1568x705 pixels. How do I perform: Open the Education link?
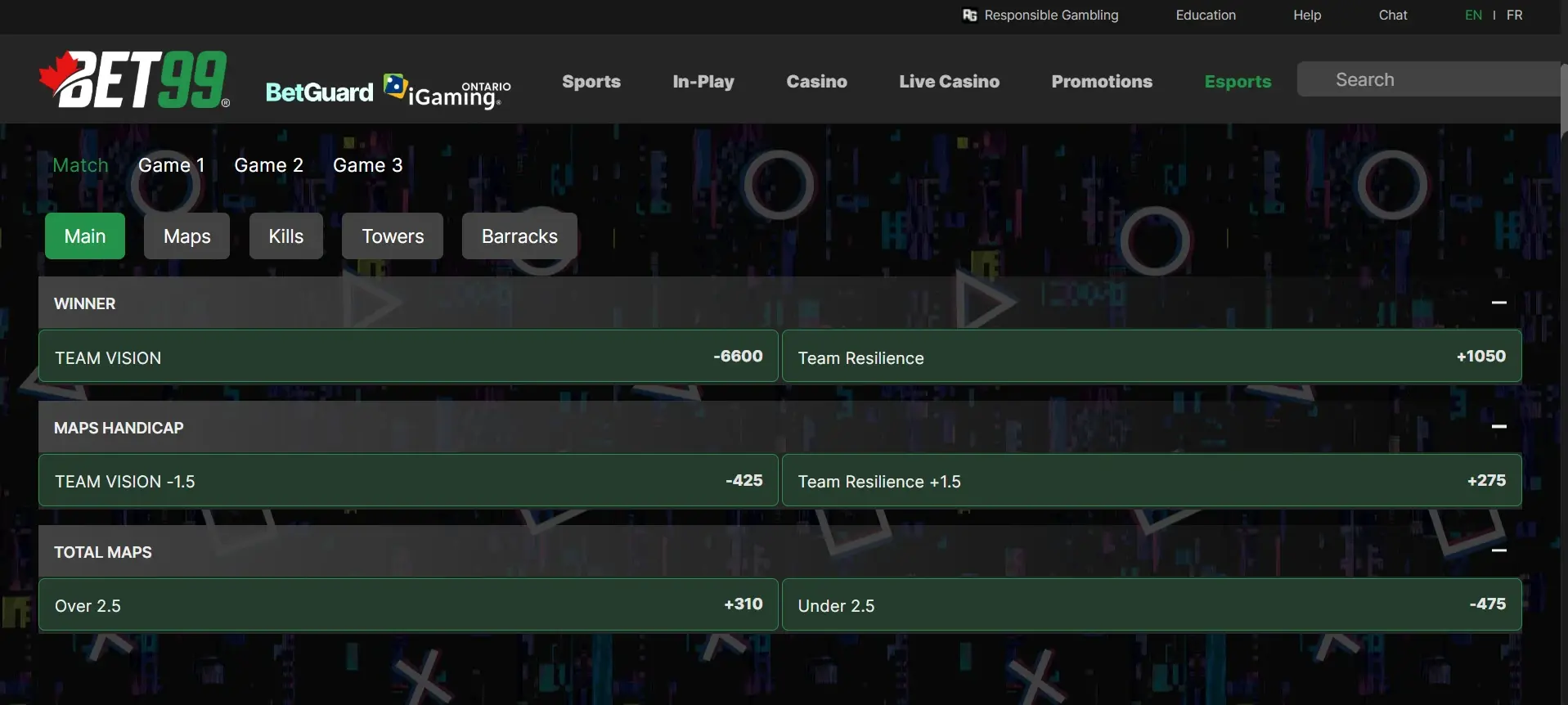click(x=1206, y=15)
